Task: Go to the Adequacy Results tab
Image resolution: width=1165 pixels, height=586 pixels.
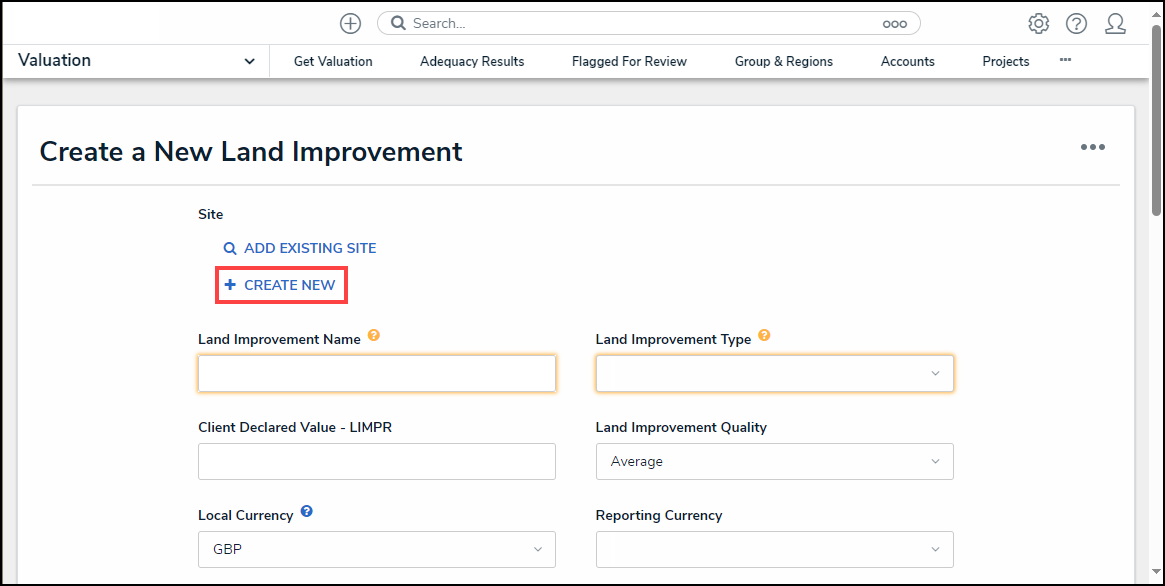Action: click(472, 62)
